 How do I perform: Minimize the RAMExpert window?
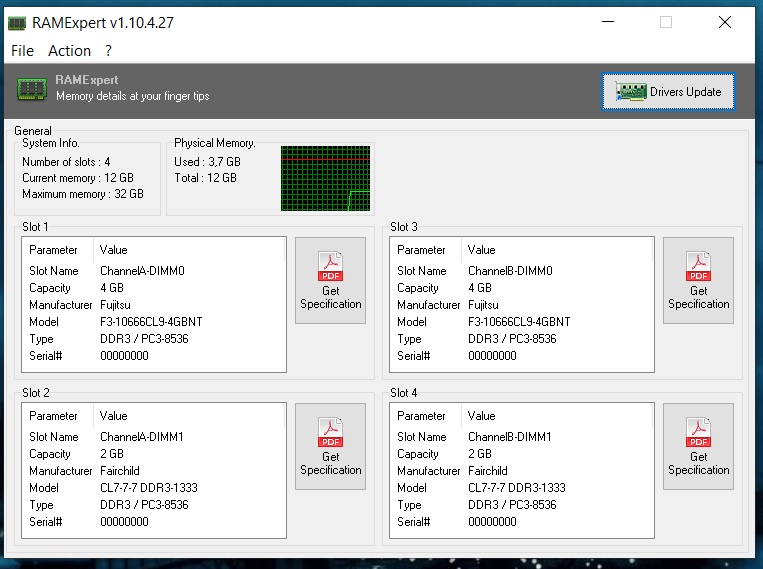pos(608,22)
